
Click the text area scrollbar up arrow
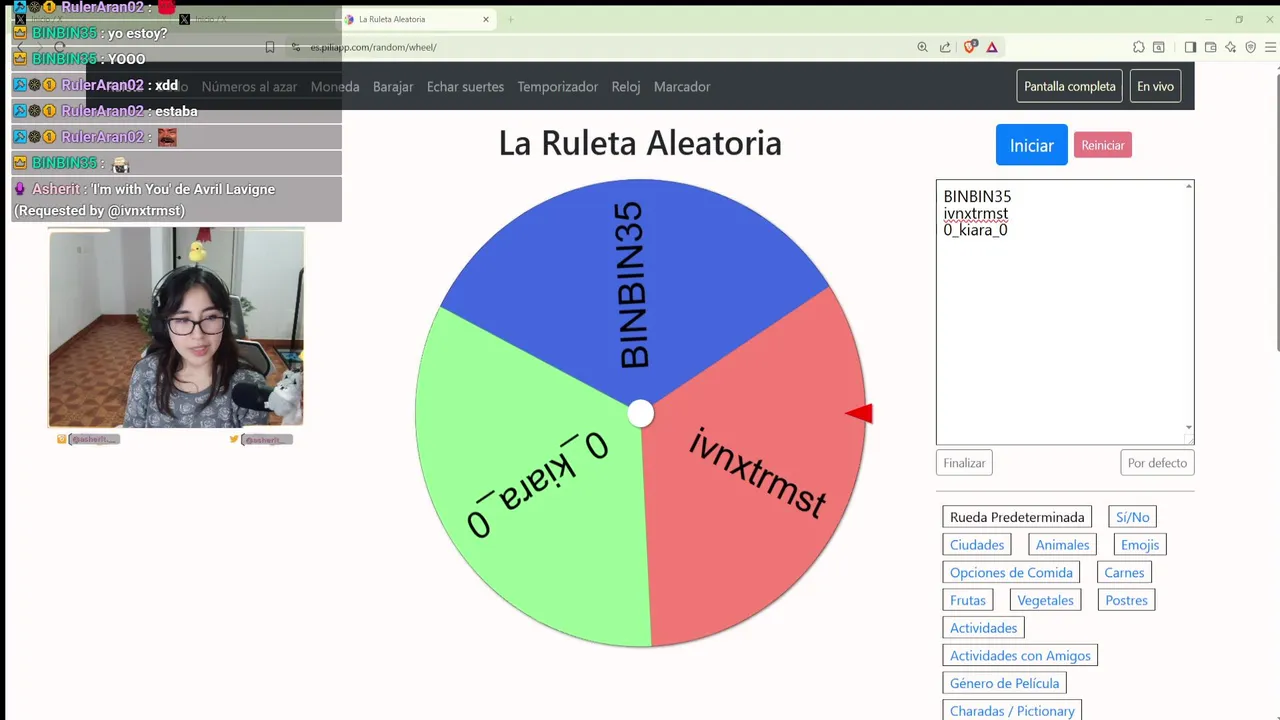click(x=1189, y=186)
